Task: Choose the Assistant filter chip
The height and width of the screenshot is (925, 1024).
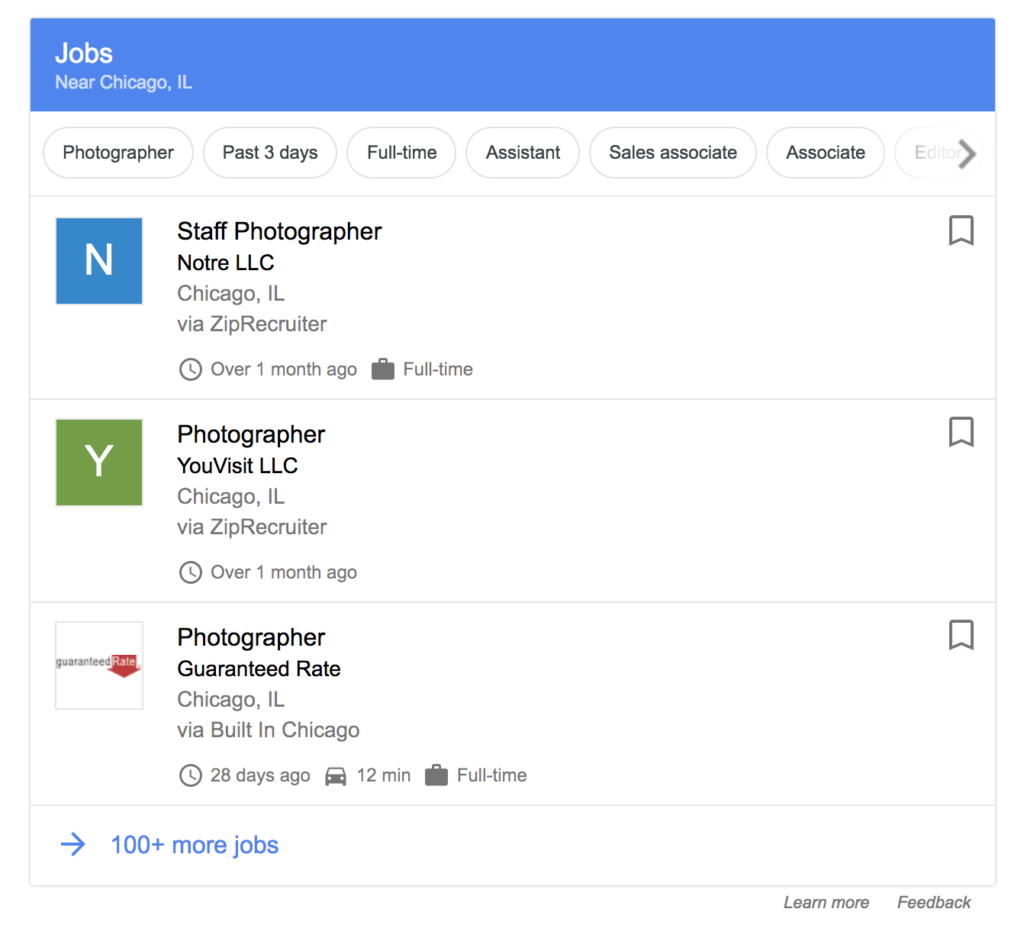Action: click(523, 153)
